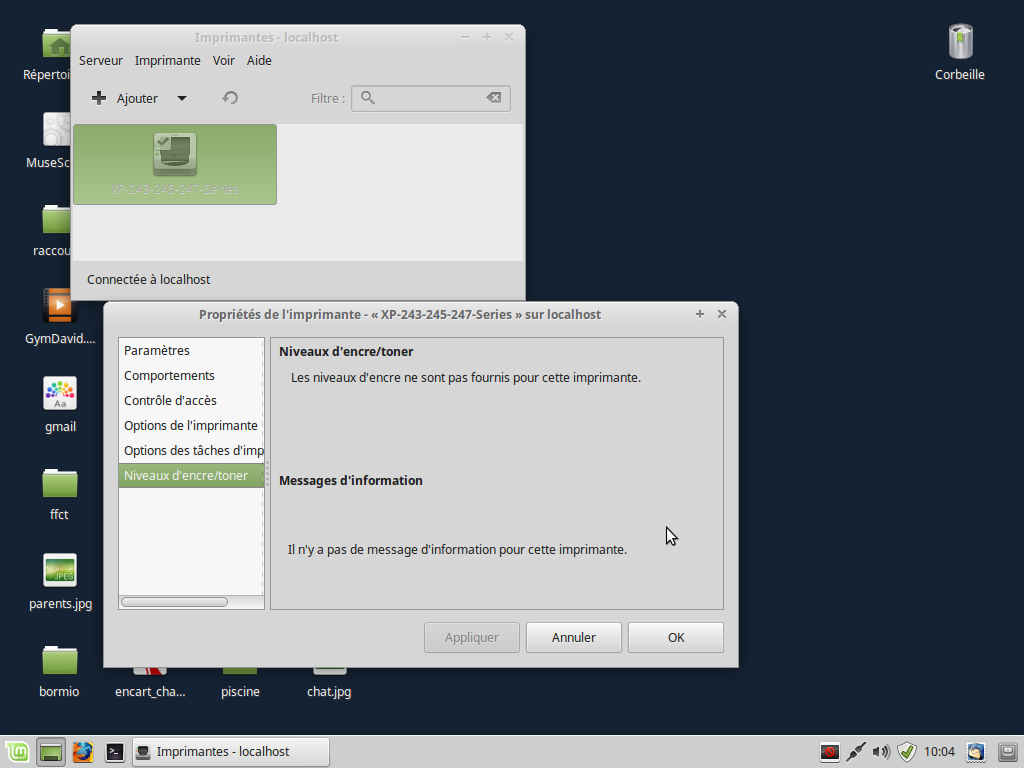Viewport: 1024px width, 768px height.
Task: Expand the Ajouter dropdown arrow
Action: 181,98
